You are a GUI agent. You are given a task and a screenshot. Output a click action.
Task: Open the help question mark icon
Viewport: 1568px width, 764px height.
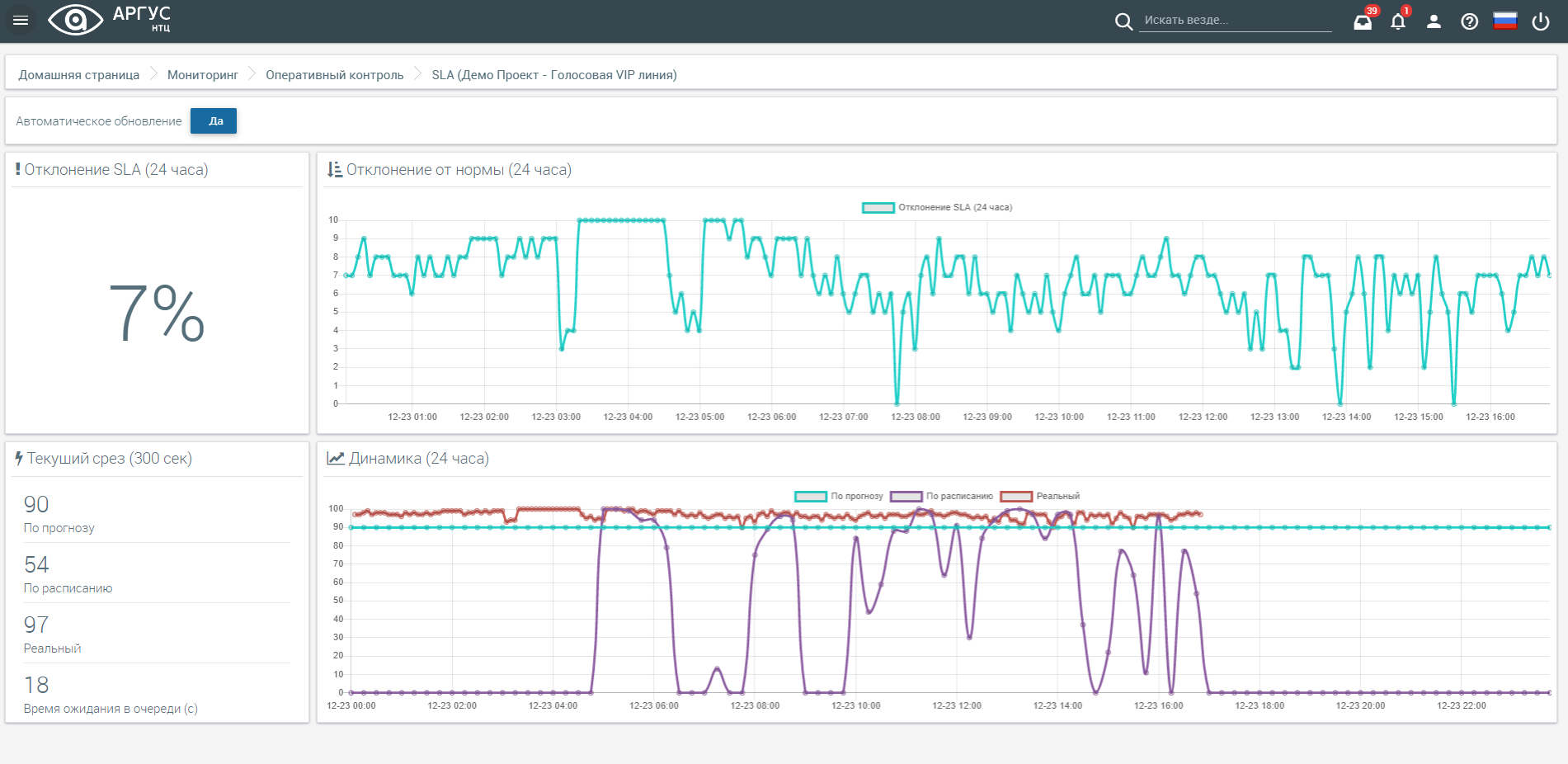[x=1470, y=21]
